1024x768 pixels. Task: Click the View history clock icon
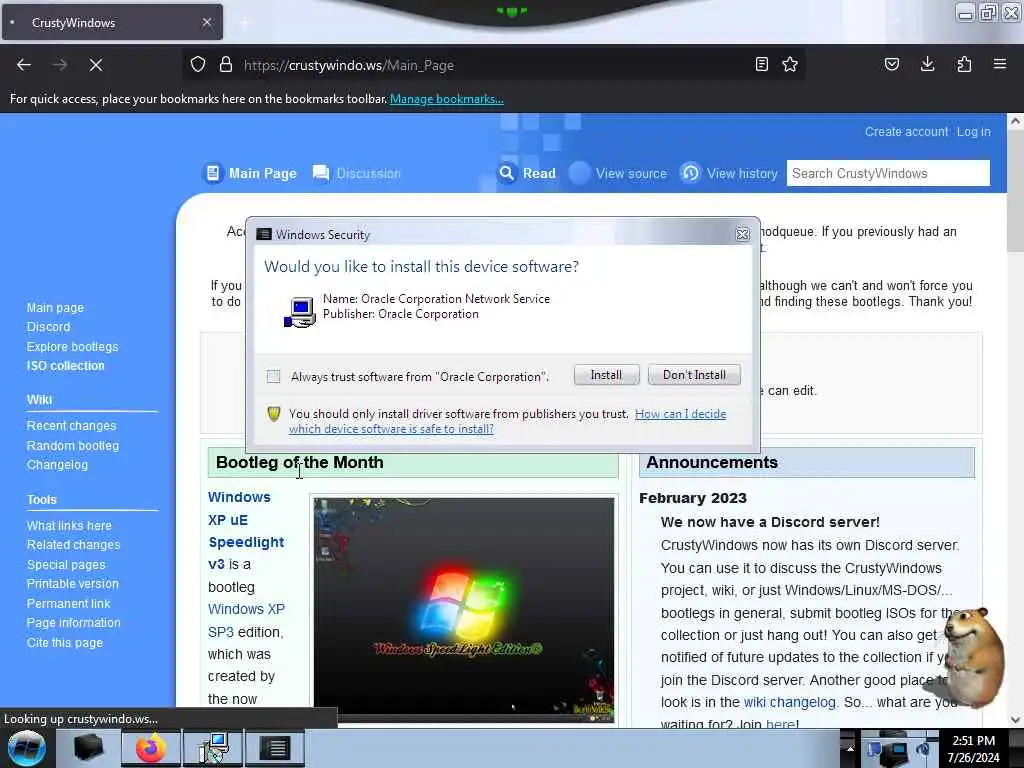point(690,173)
